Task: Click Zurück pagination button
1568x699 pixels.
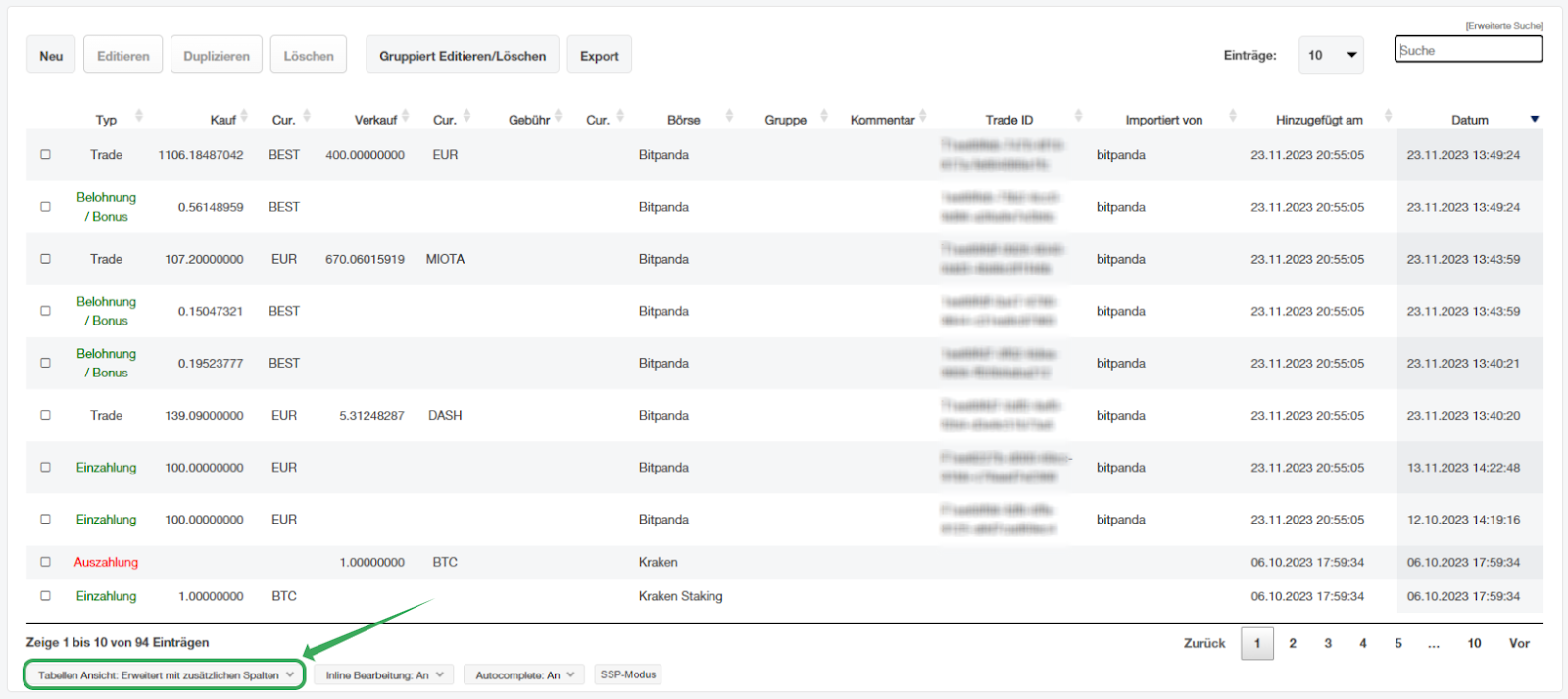Action: (x=1204, y=643)
